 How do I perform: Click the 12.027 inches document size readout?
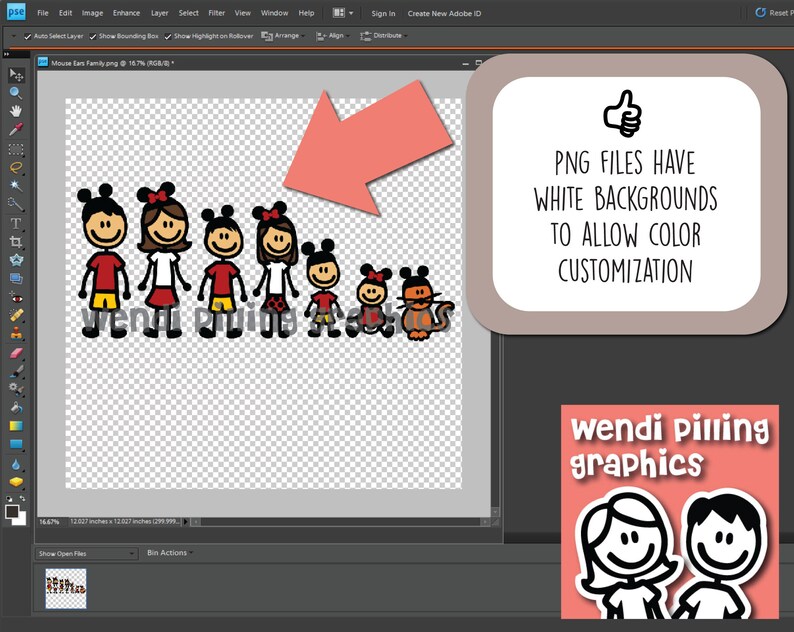click(x=125, y=521)
